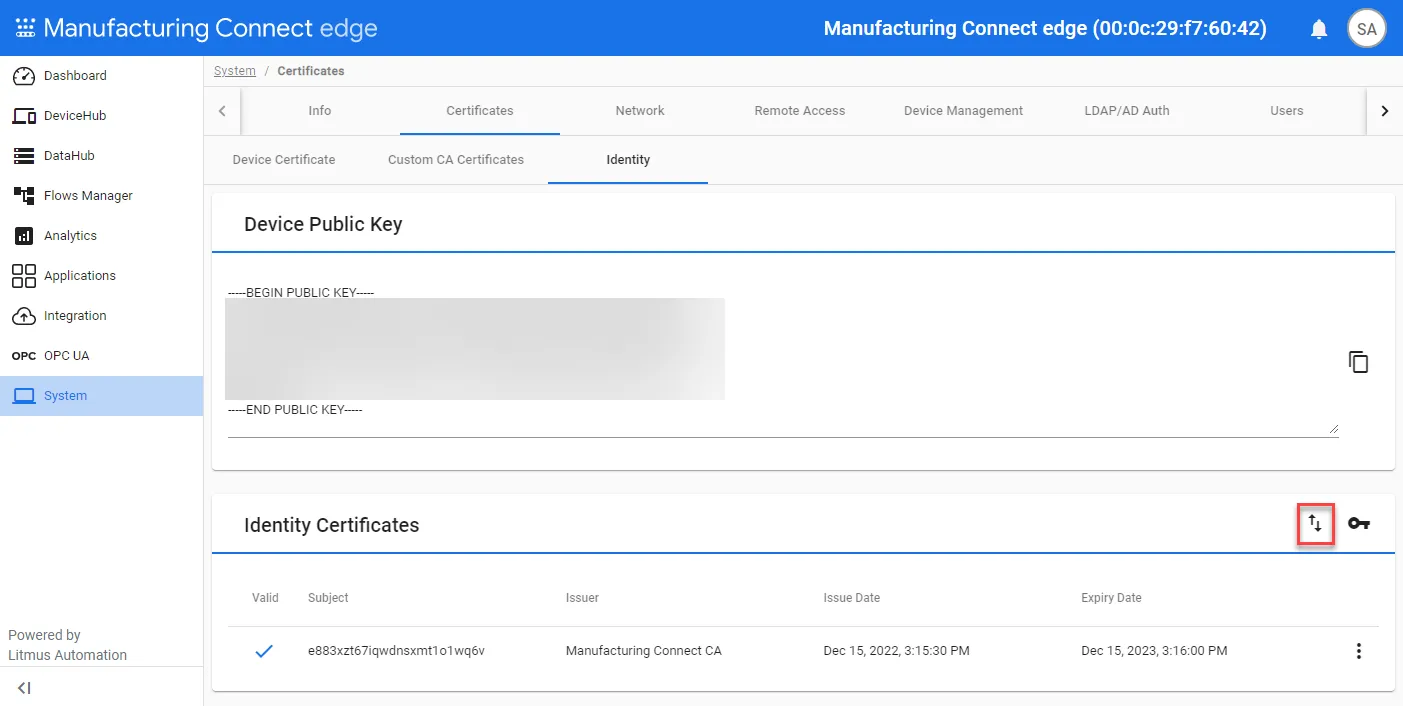The width and height of the screenshot is (1403, 706).
Task: Click the Analytics chart icon
Action: click(x=24, y=236)
